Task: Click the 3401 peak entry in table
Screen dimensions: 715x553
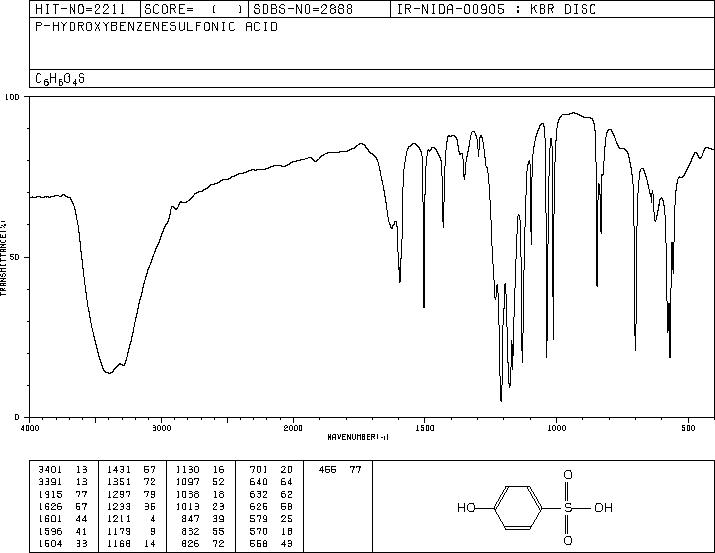Action: (x=63, y=470)
